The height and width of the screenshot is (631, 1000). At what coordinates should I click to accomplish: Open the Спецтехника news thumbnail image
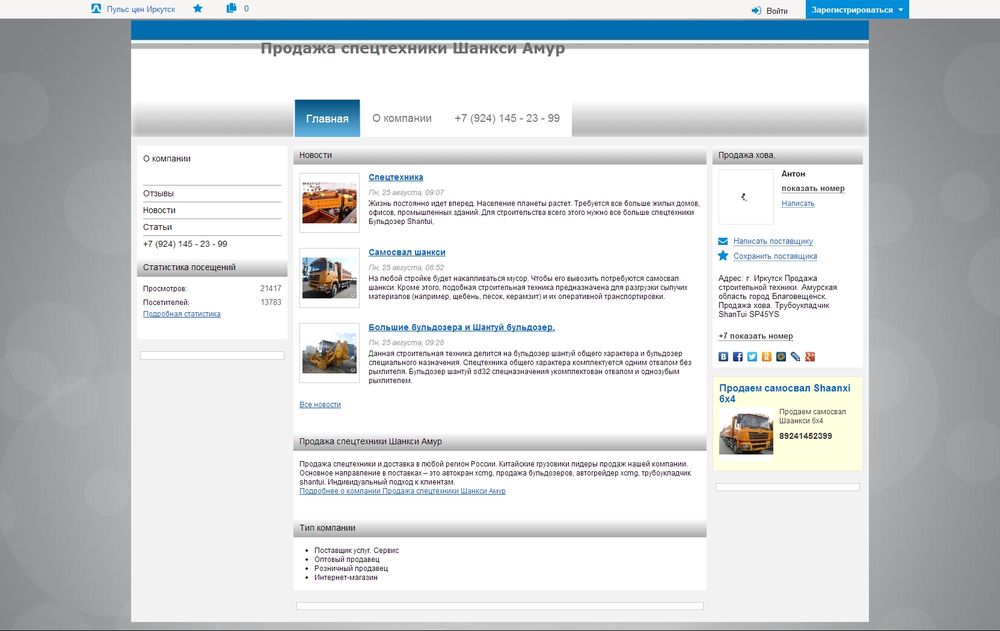(330, 202)
